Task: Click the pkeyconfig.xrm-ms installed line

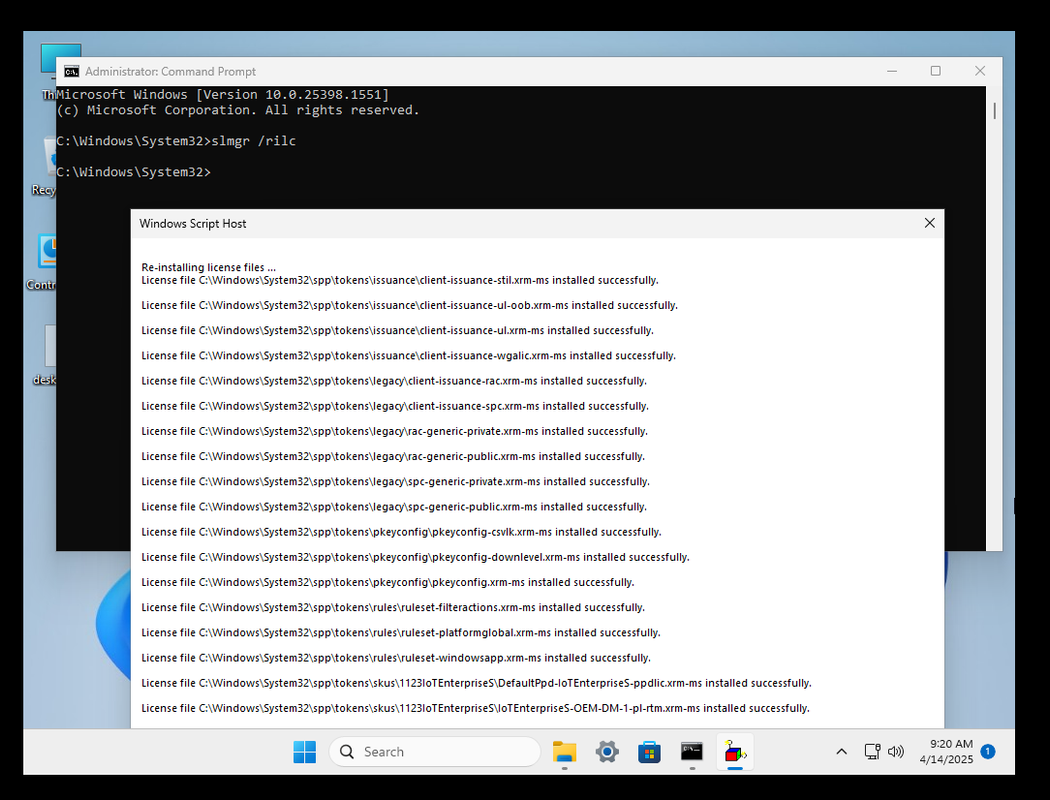Action: (388, 582)
